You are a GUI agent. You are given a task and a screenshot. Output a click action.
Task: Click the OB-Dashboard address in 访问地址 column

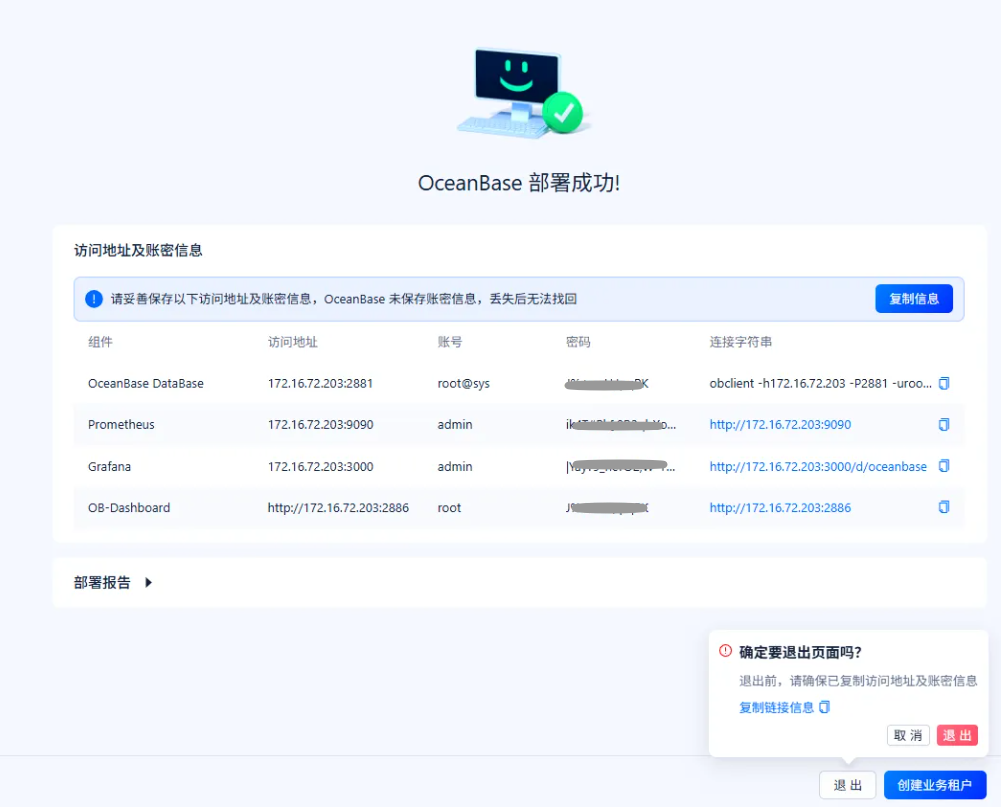point(338,507)
